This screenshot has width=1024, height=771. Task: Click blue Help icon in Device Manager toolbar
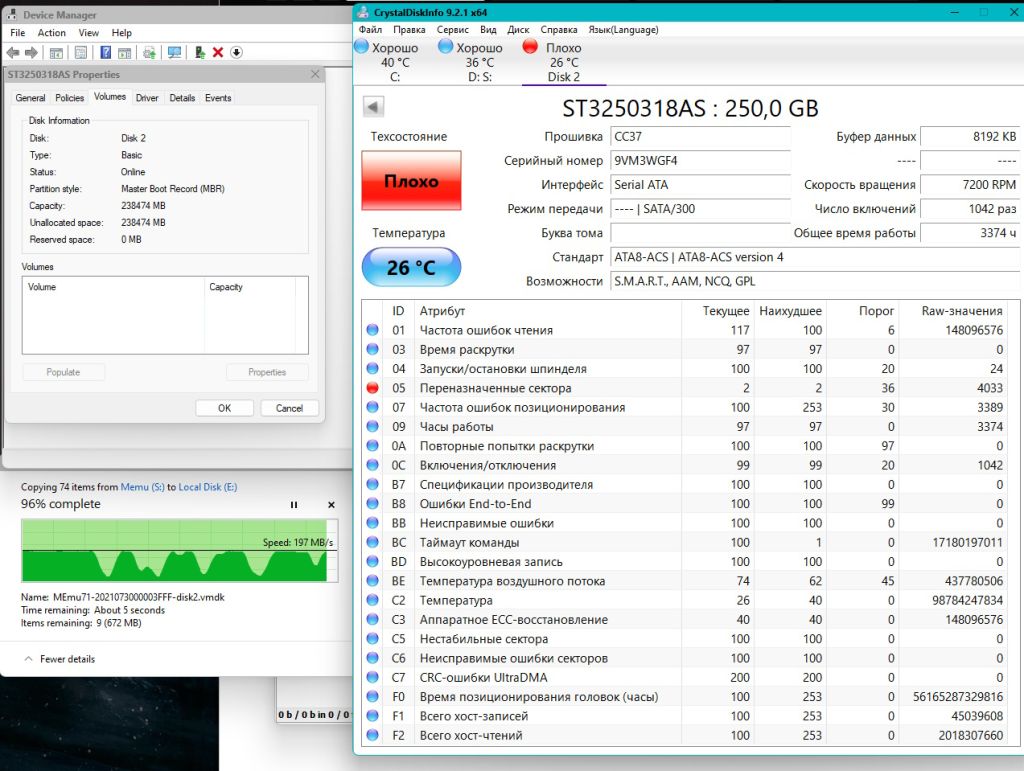click(x=105, y=53)
